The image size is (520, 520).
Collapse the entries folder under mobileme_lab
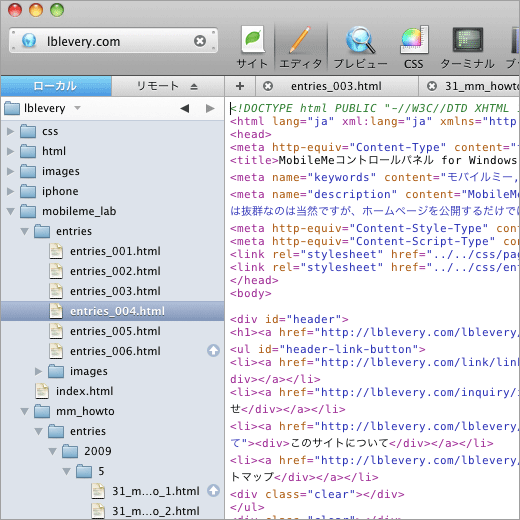25,231
